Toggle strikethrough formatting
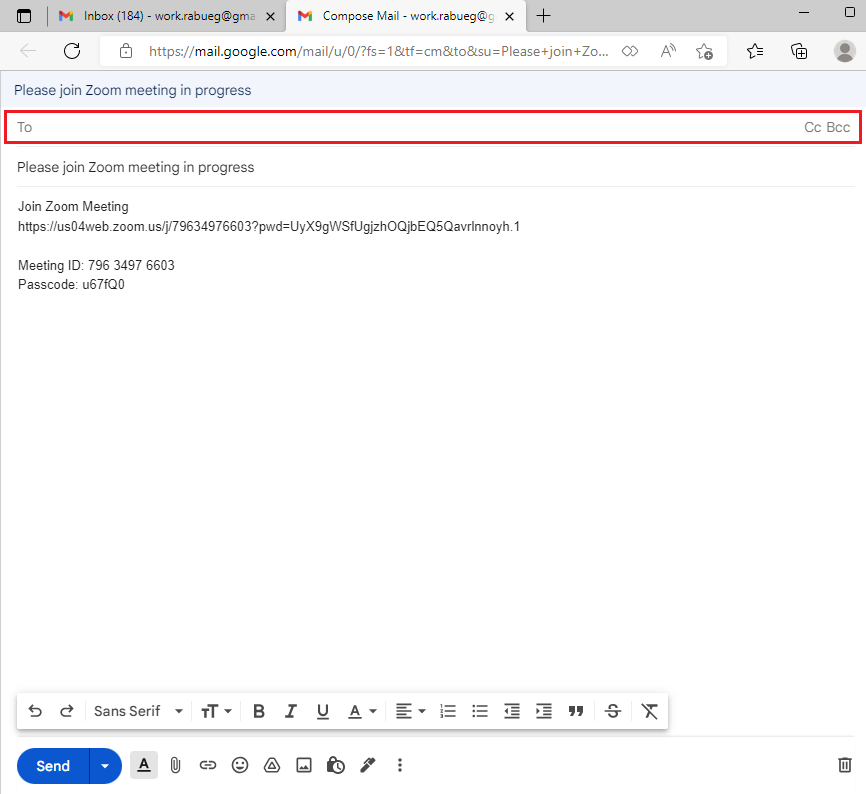 (613, 711)
